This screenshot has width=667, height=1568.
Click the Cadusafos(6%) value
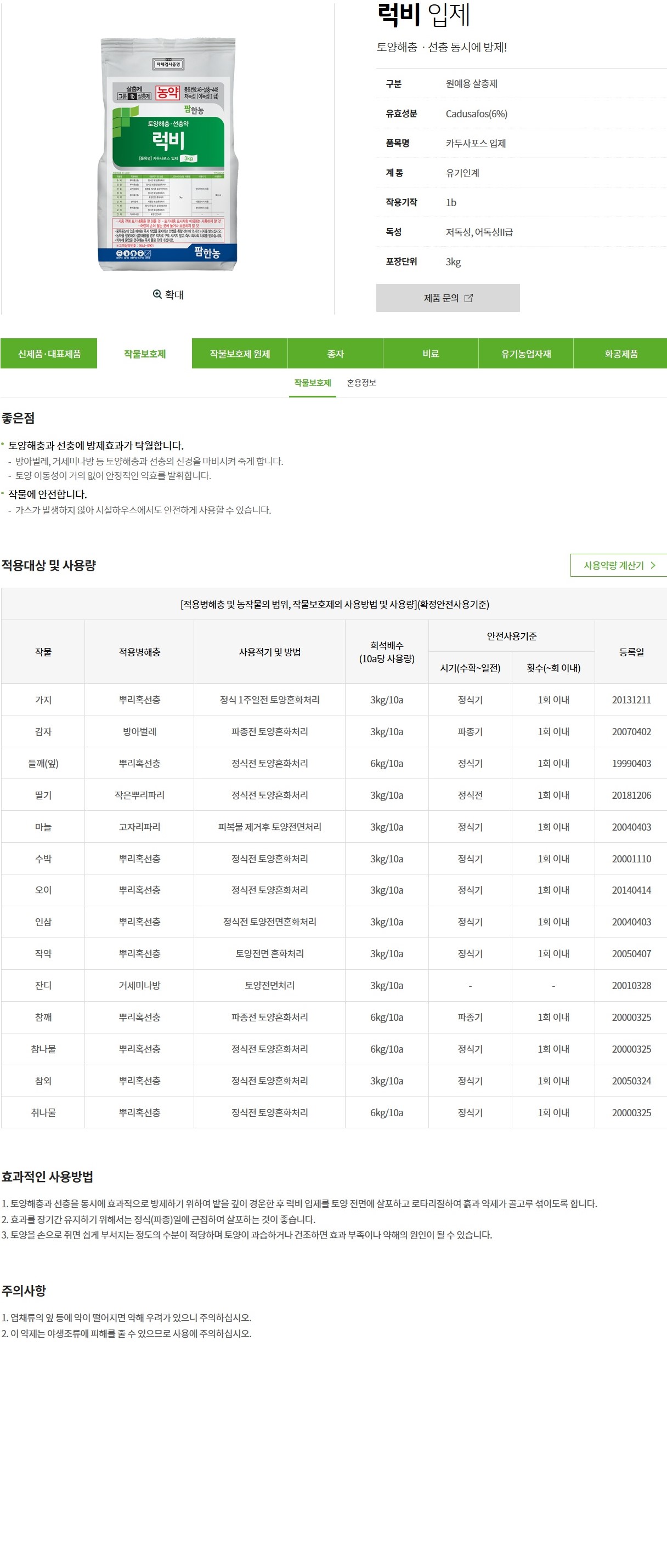click(x=476, y=114)
